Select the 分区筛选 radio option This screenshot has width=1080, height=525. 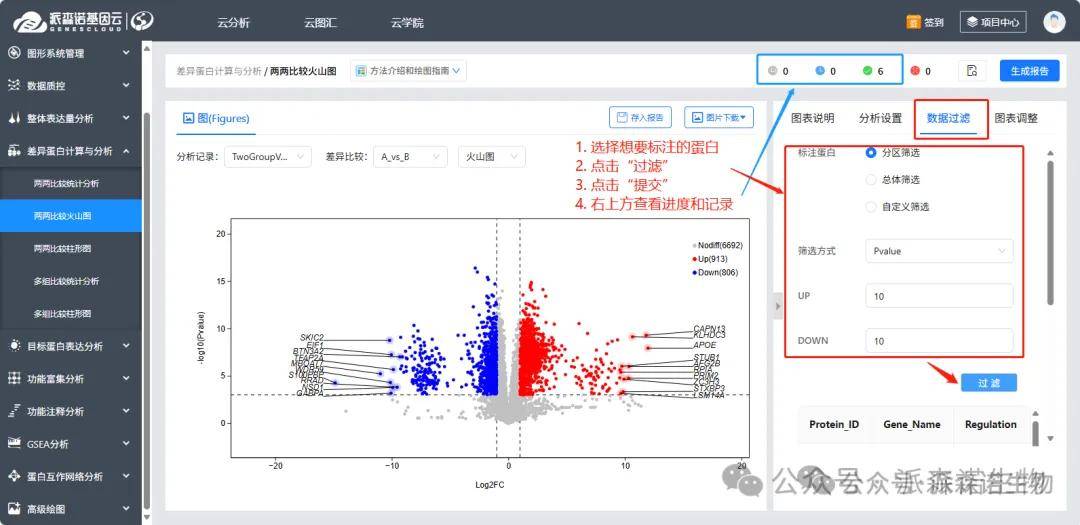[x=871, y=153]
